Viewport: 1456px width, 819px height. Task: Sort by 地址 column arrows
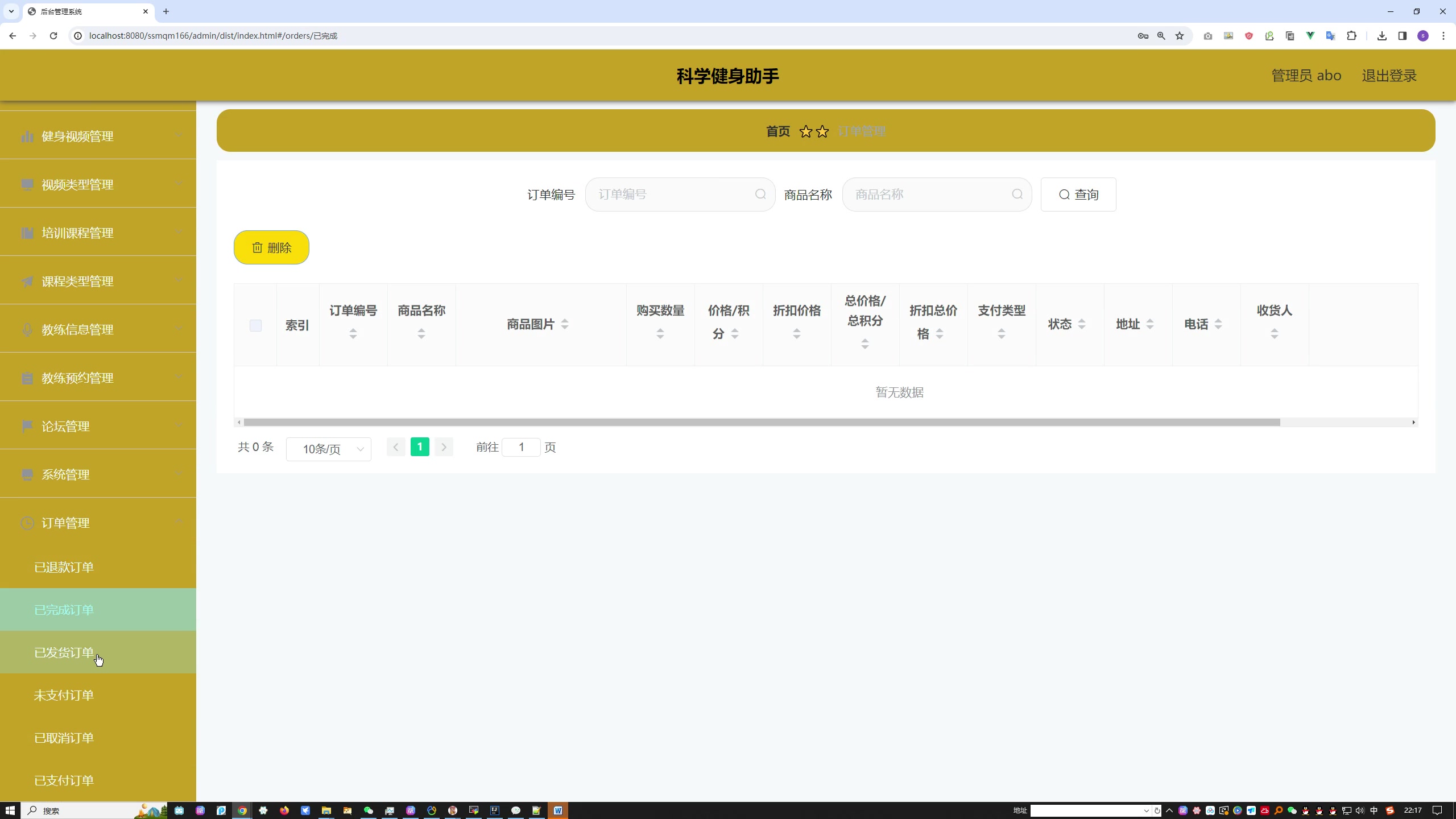click(1150, 324)
